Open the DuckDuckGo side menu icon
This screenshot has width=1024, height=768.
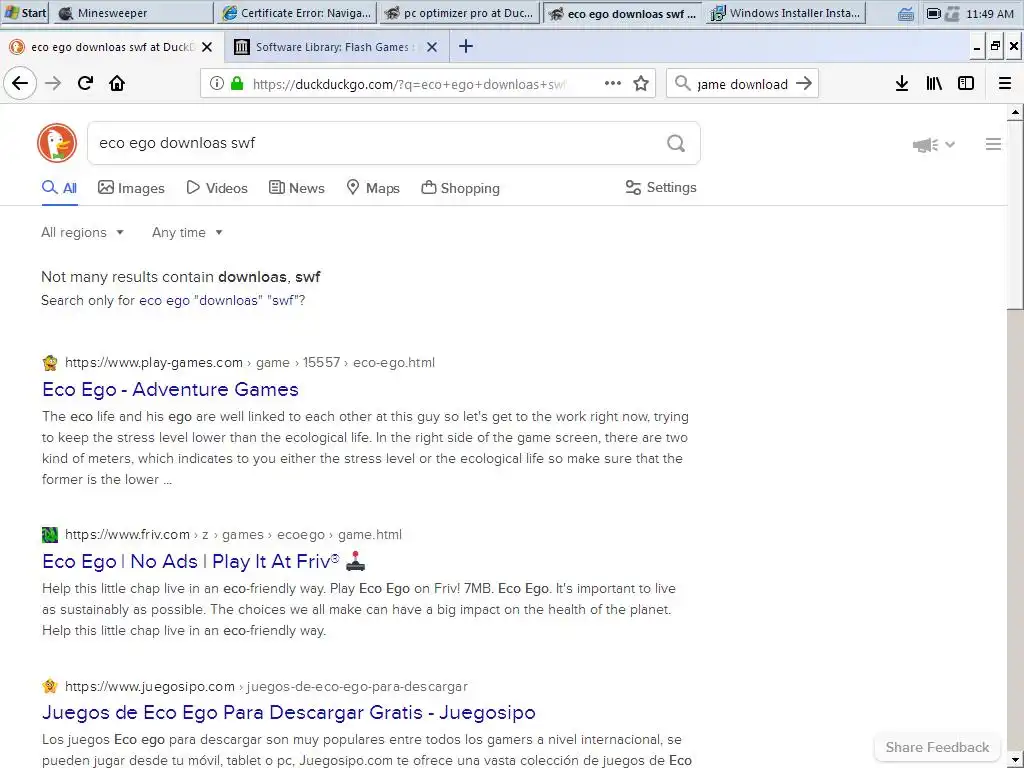coord(993,144)
